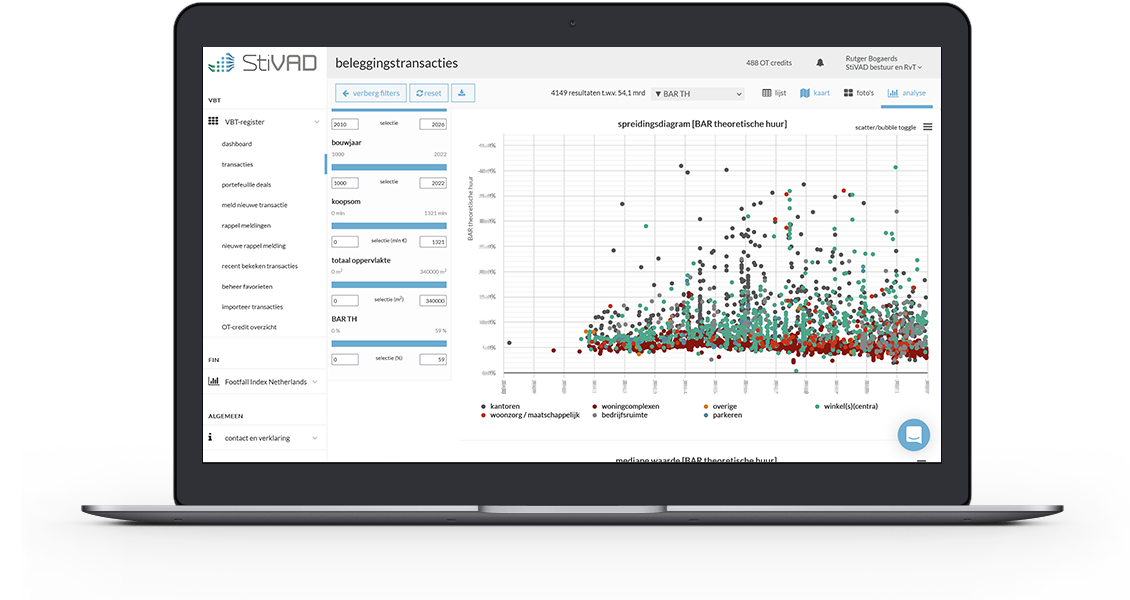The width and height of the screenshot is (1130, 600).
Task: Click the 488 OT credits text
Action: tap(769, 63)
